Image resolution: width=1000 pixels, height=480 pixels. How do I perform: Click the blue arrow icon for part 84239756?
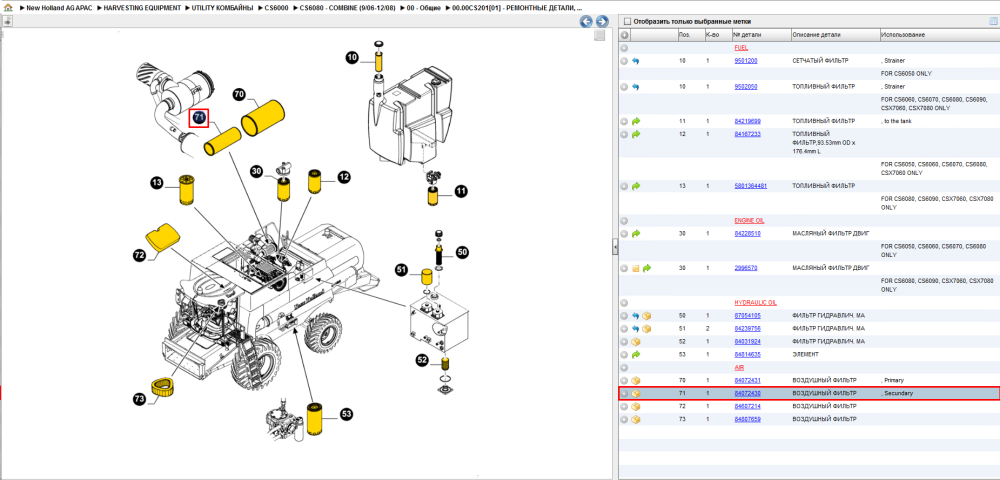click(635, 329)
